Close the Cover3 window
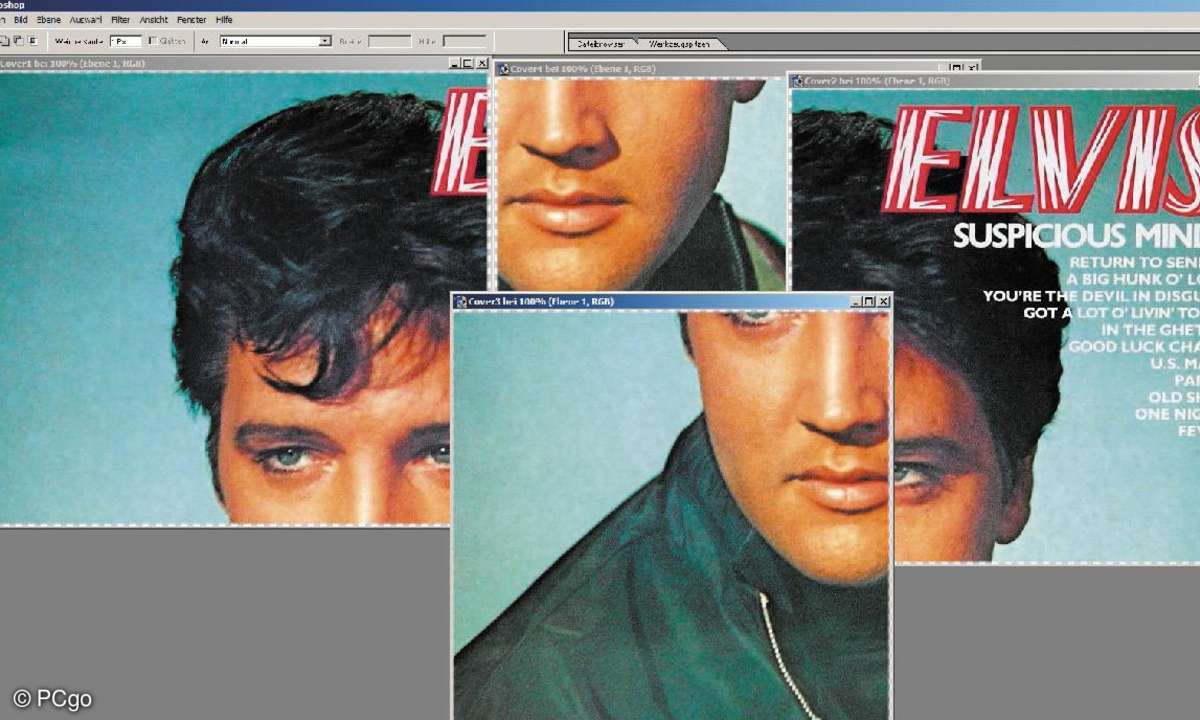 pyautogui.click(x=883, y=301)
